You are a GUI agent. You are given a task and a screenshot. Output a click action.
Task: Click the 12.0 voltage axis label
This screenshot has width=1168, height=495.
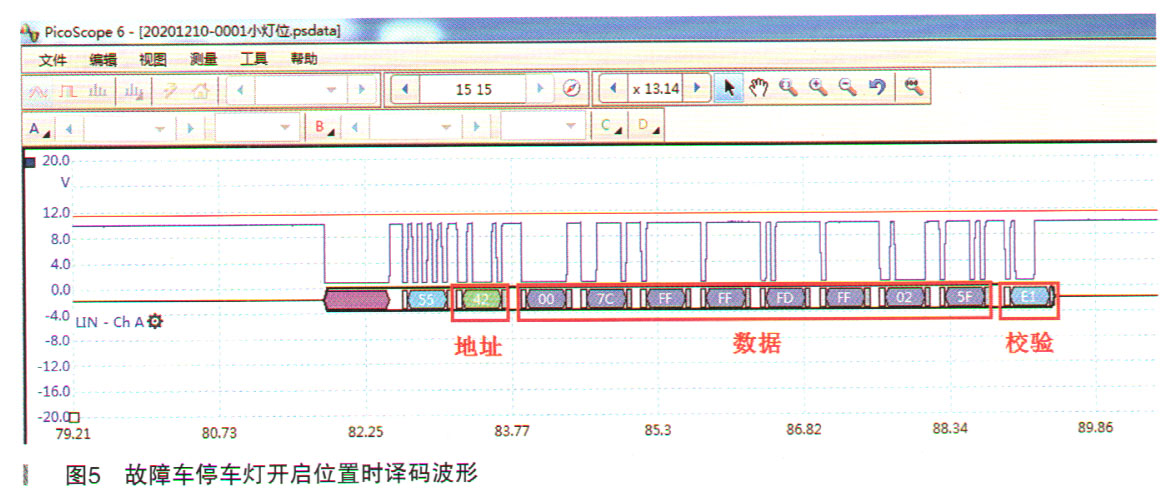click(57, 214)
